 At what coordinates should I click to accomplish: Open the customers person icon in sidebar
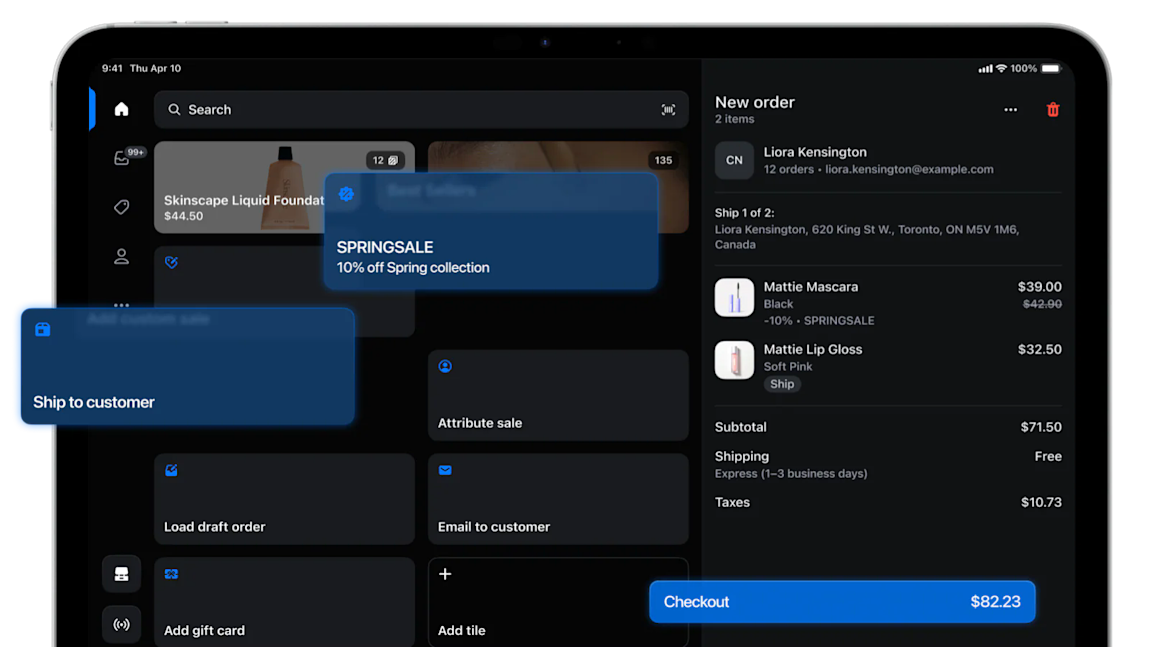tap(122, 256)
